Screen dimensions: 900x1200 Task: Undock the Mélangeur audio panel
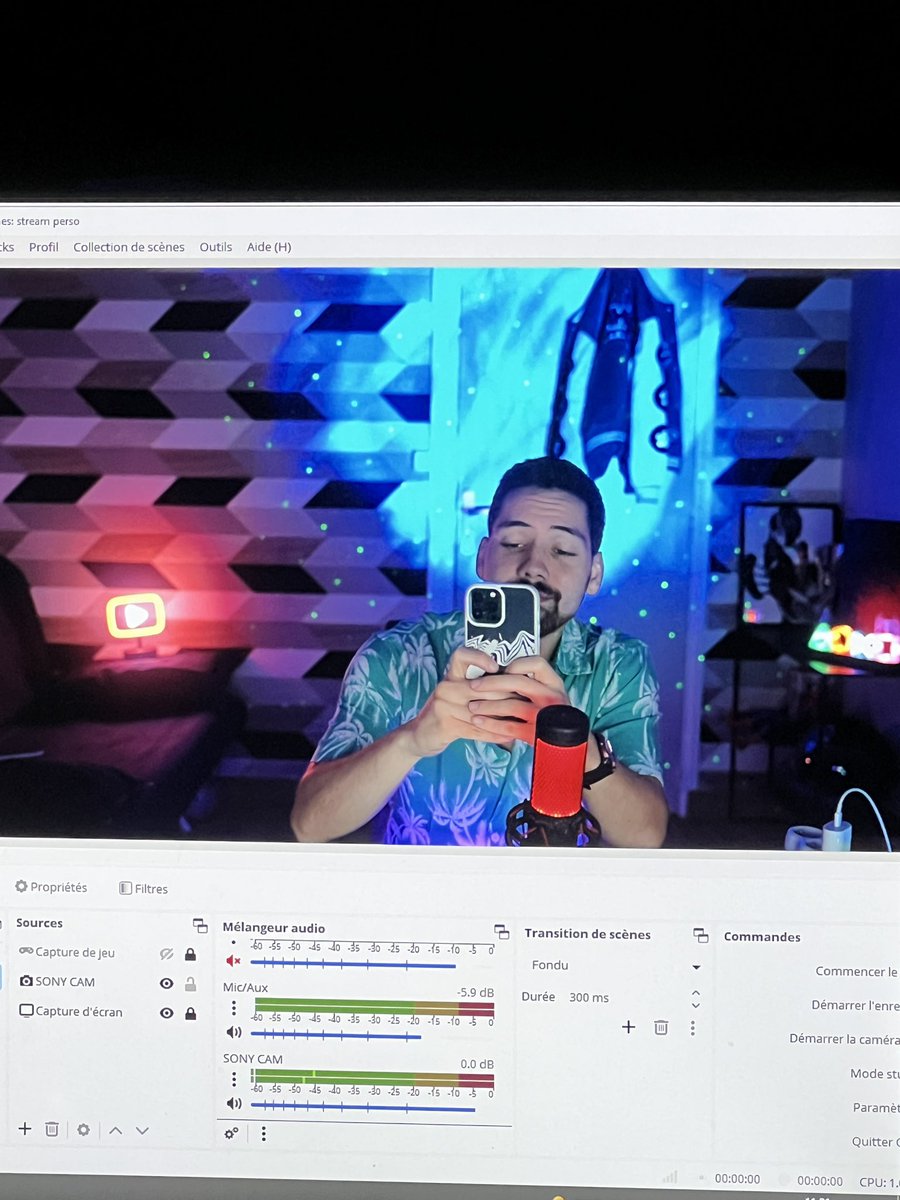(x=502, y=931)
